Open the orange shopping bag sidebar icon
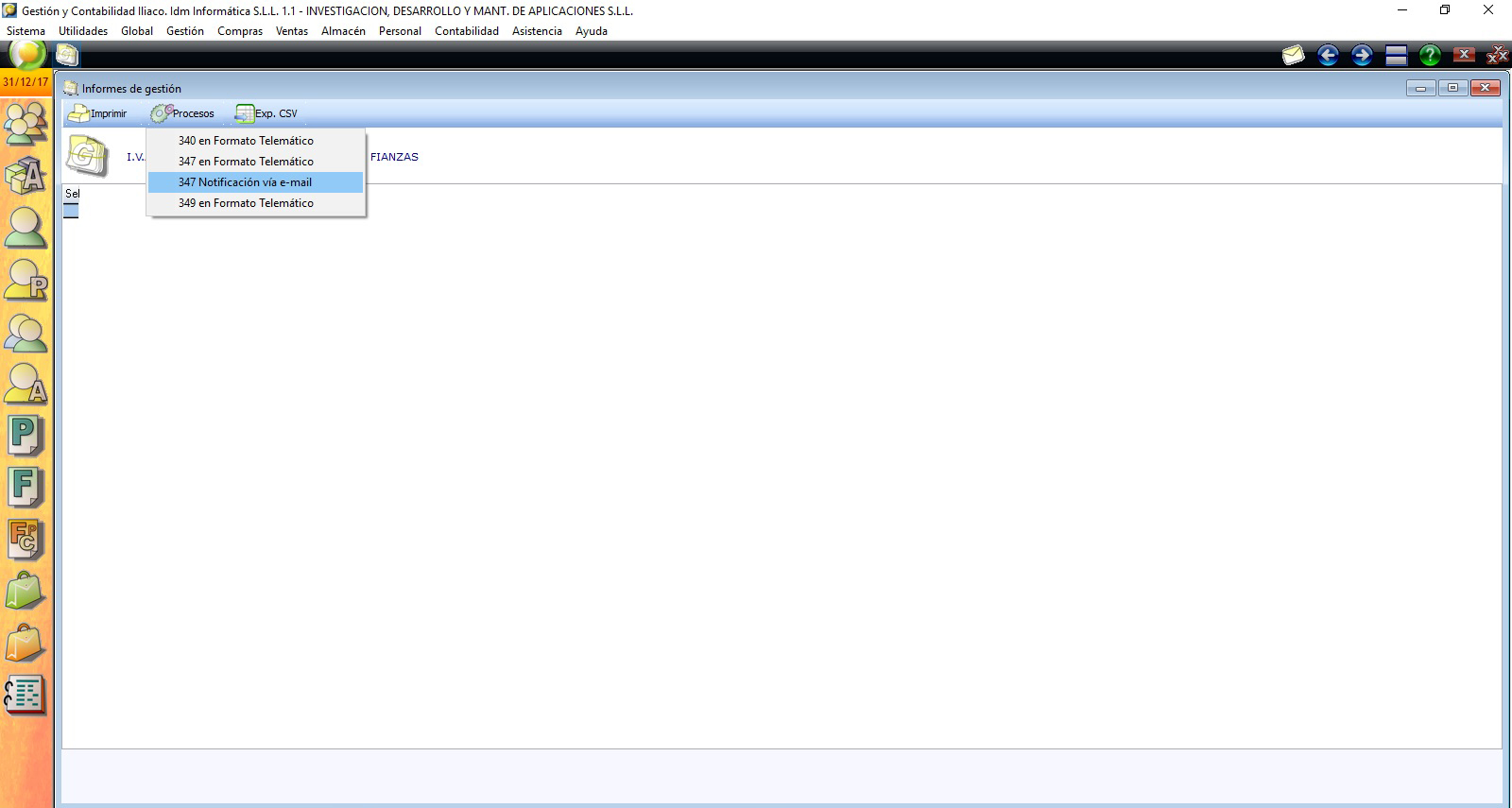 tap(26, 645)
